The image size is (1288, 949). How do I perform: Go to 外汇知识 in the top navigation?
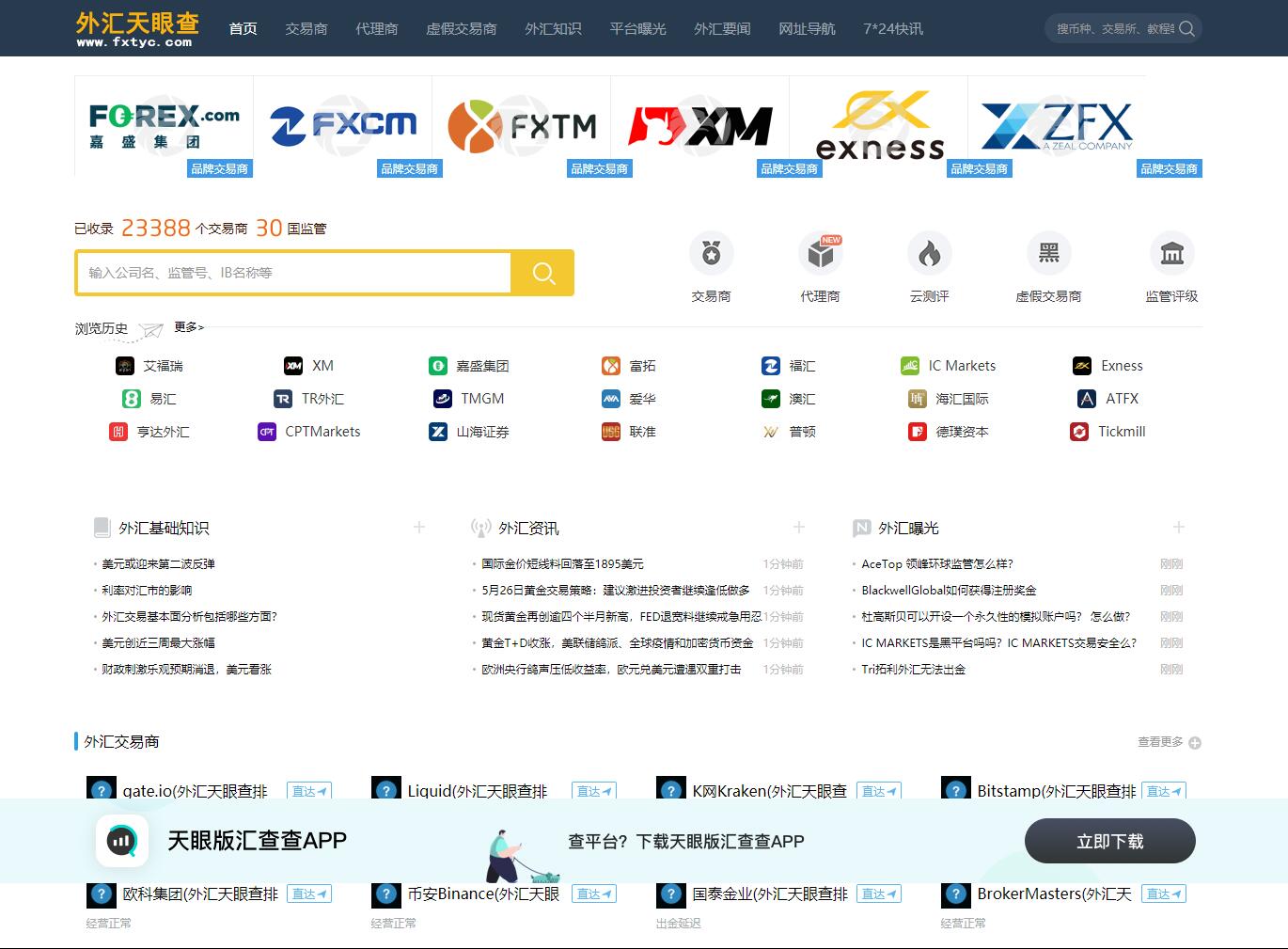coord(553,29)
